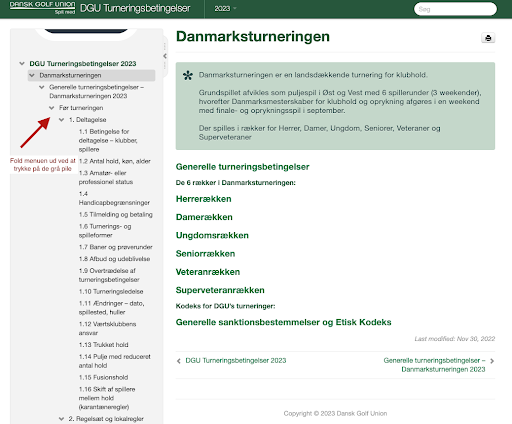Open Generelle sanktionsbestemmelser og Etisk Kodeks
Image resolution: width=512 pixels, height=424 pixels.
click(283, 322)
